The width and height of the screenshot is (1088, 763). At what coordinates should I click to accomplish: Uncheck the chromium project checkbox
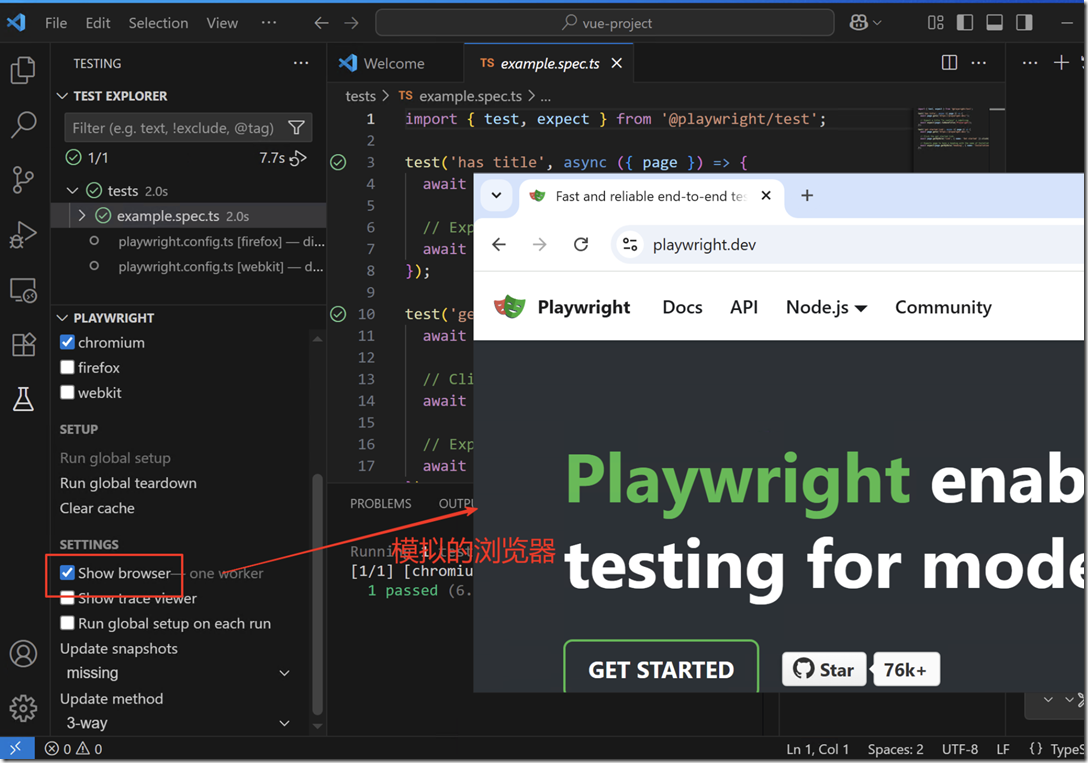click(67, 342)
